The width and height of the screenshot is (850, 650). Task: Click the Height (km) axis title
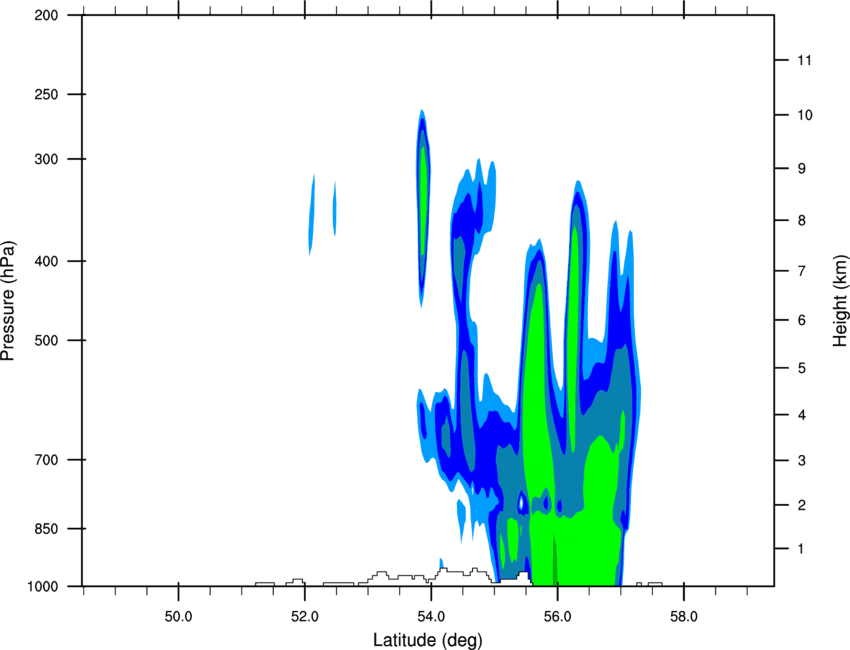coord(840,300)
